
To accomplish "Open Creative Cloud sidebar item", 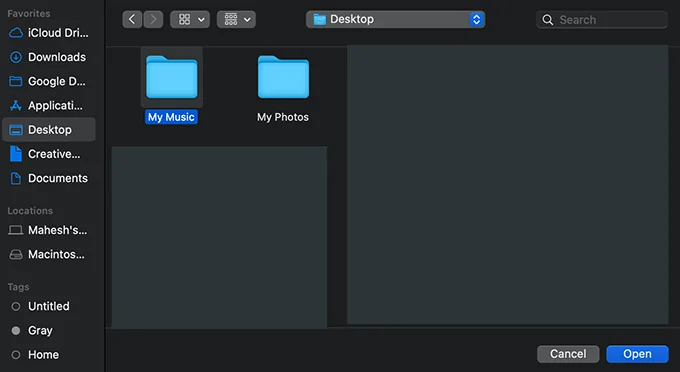I will pyautogui.click(x=49, y=154).
